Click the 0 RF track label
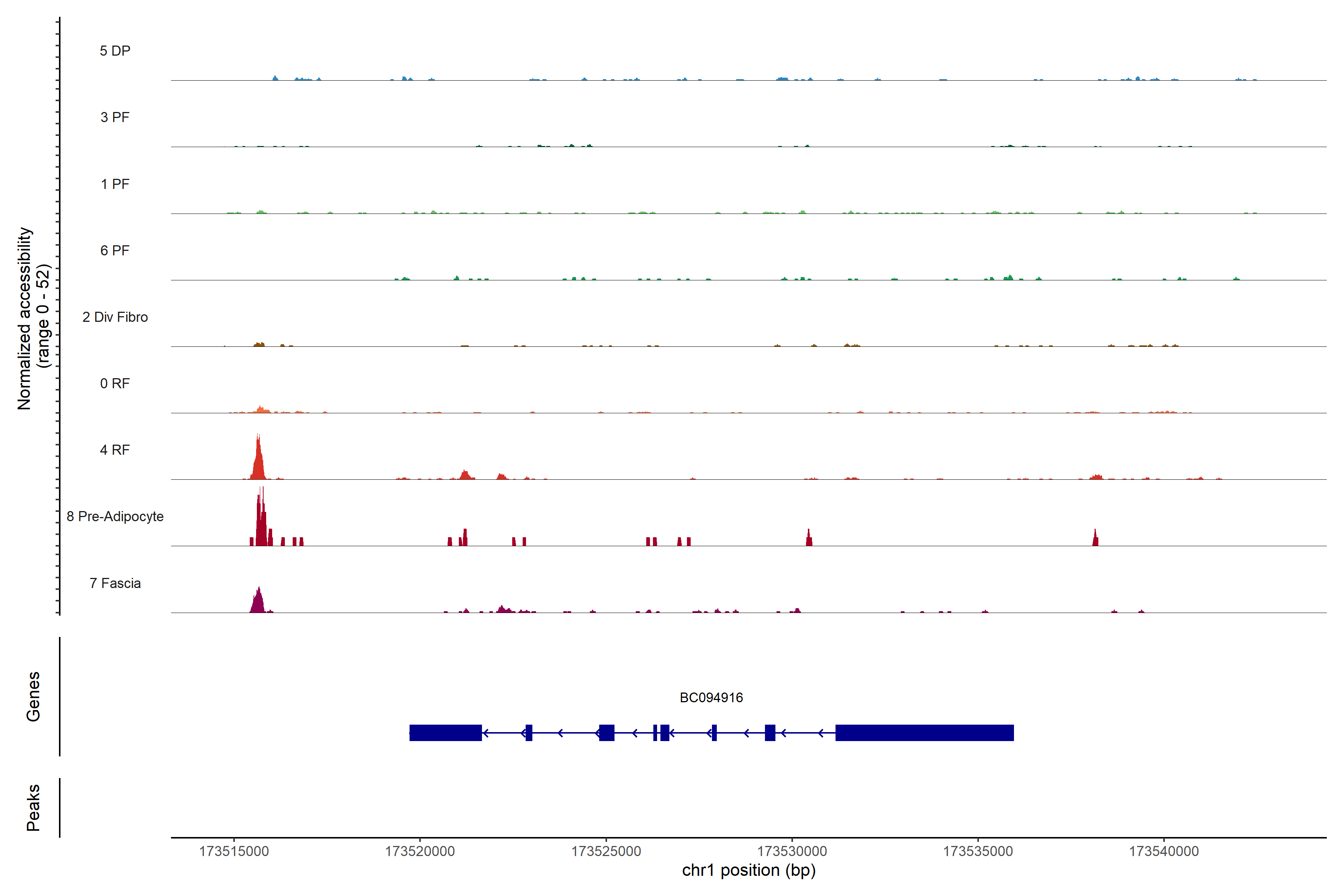 click(x=115, y=383)
